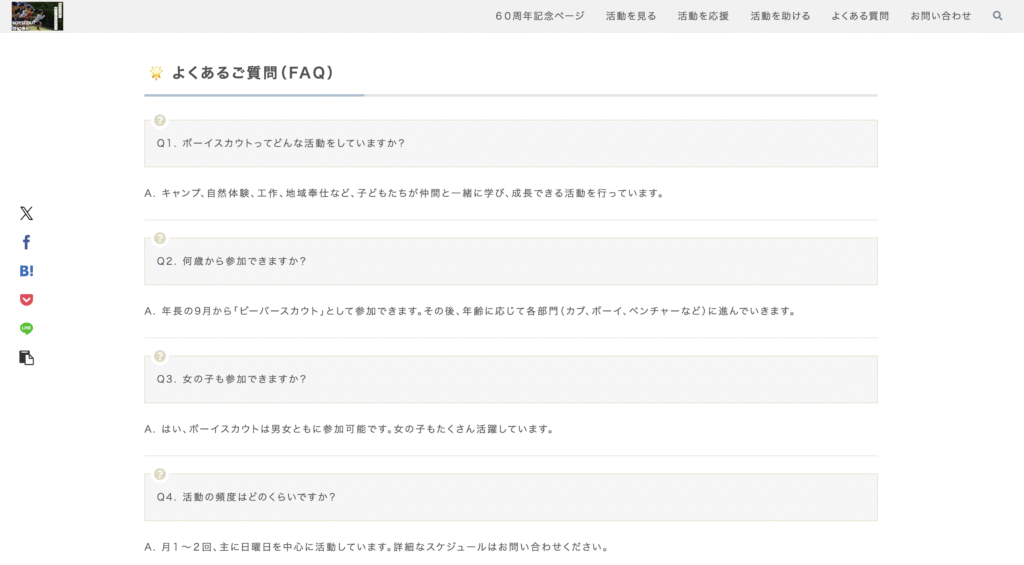Click よくあるご質問(FAQ) heading
Image resolution: width=1024 pixels, height=565 pixels.
click(253, 73)
